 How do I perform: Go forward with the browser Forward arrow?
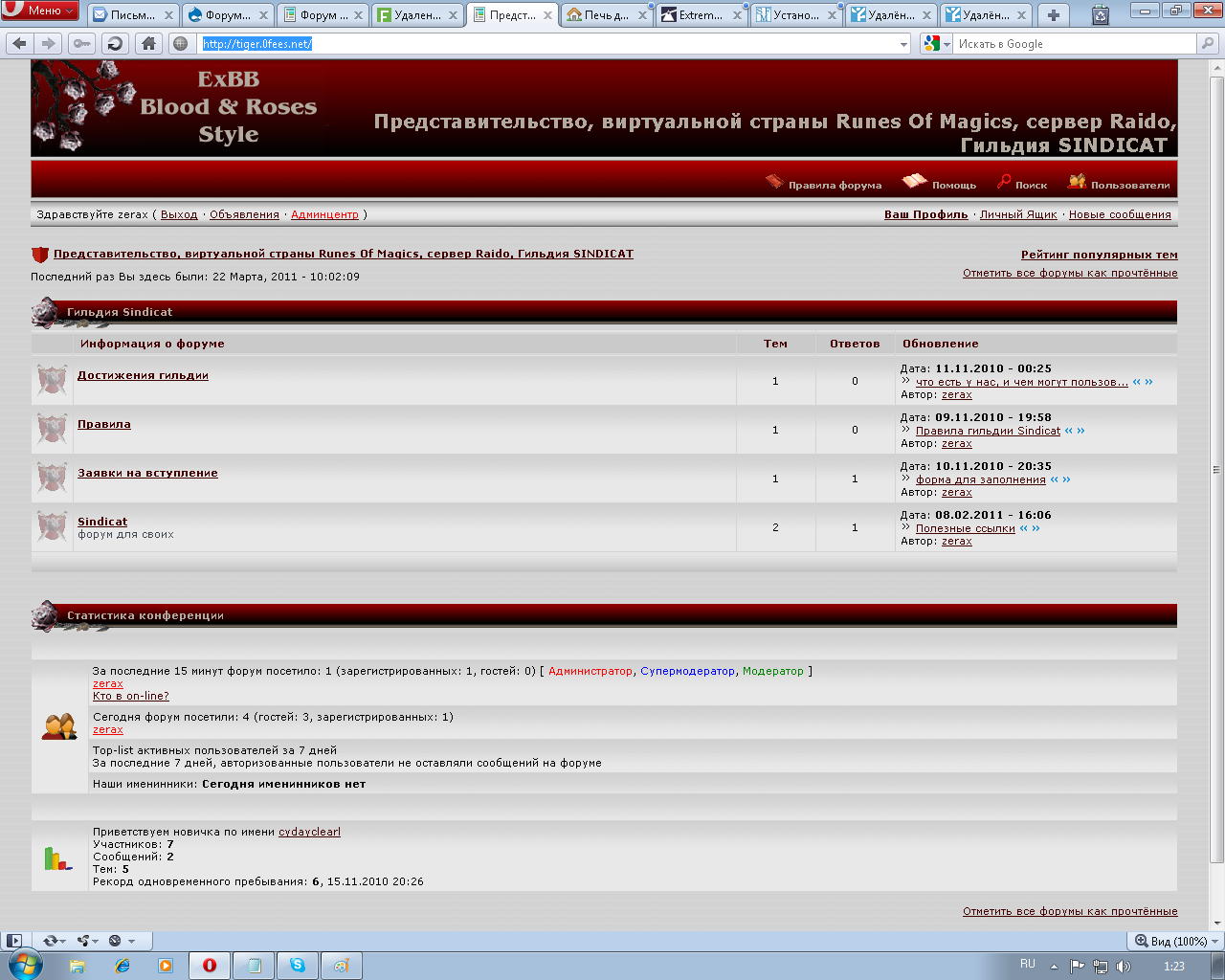48,43
